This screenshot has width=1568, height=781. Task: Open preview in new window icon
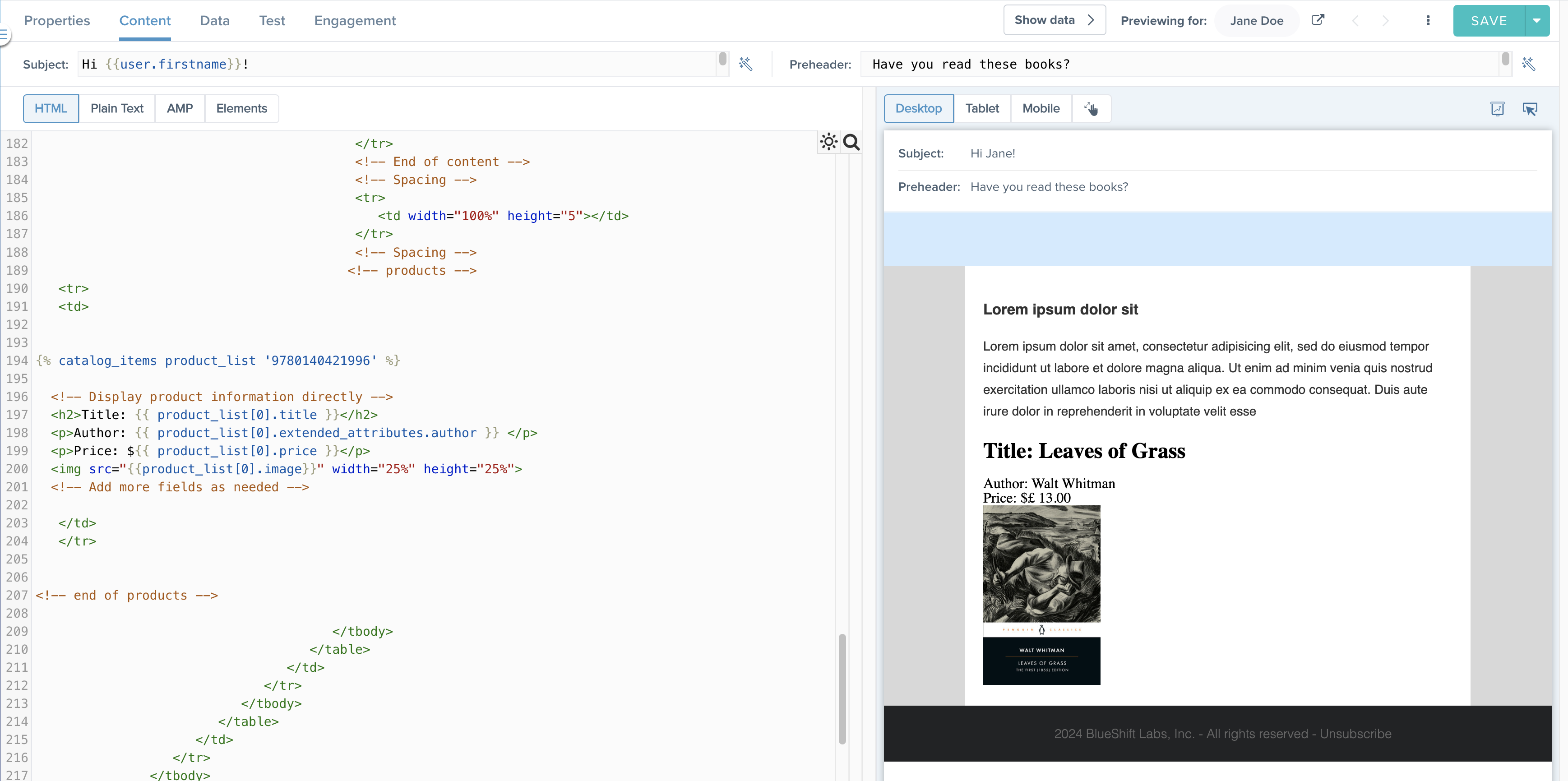1318,20
